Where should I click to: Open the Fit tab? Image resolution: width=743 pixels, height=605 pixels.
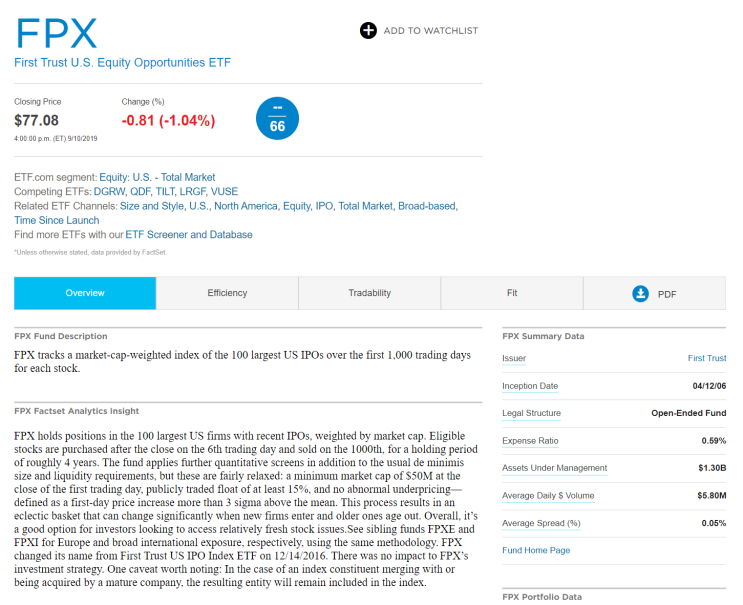click(512, 293)
